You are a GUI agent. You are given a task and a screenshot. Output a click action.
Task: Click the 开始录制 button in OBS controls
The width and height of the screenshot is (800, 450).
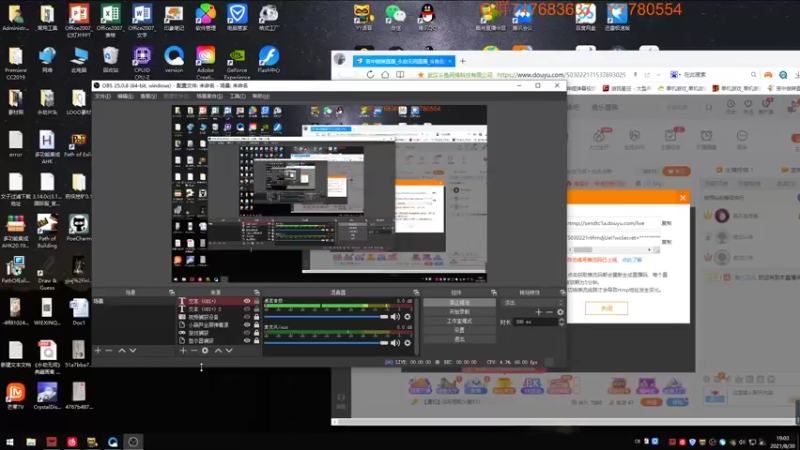click(459, 312)
